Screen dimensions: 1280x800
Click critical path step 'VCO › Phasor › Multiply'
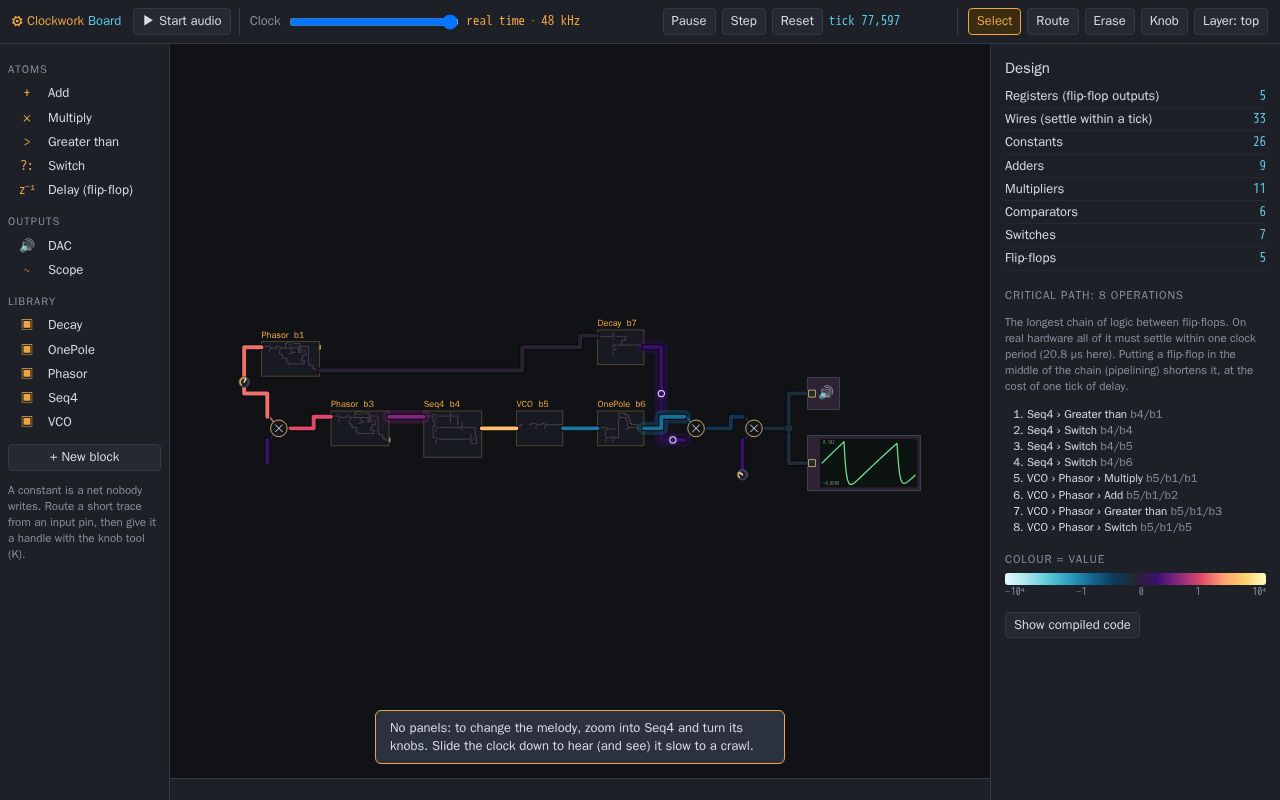(x=1112, y=478)
